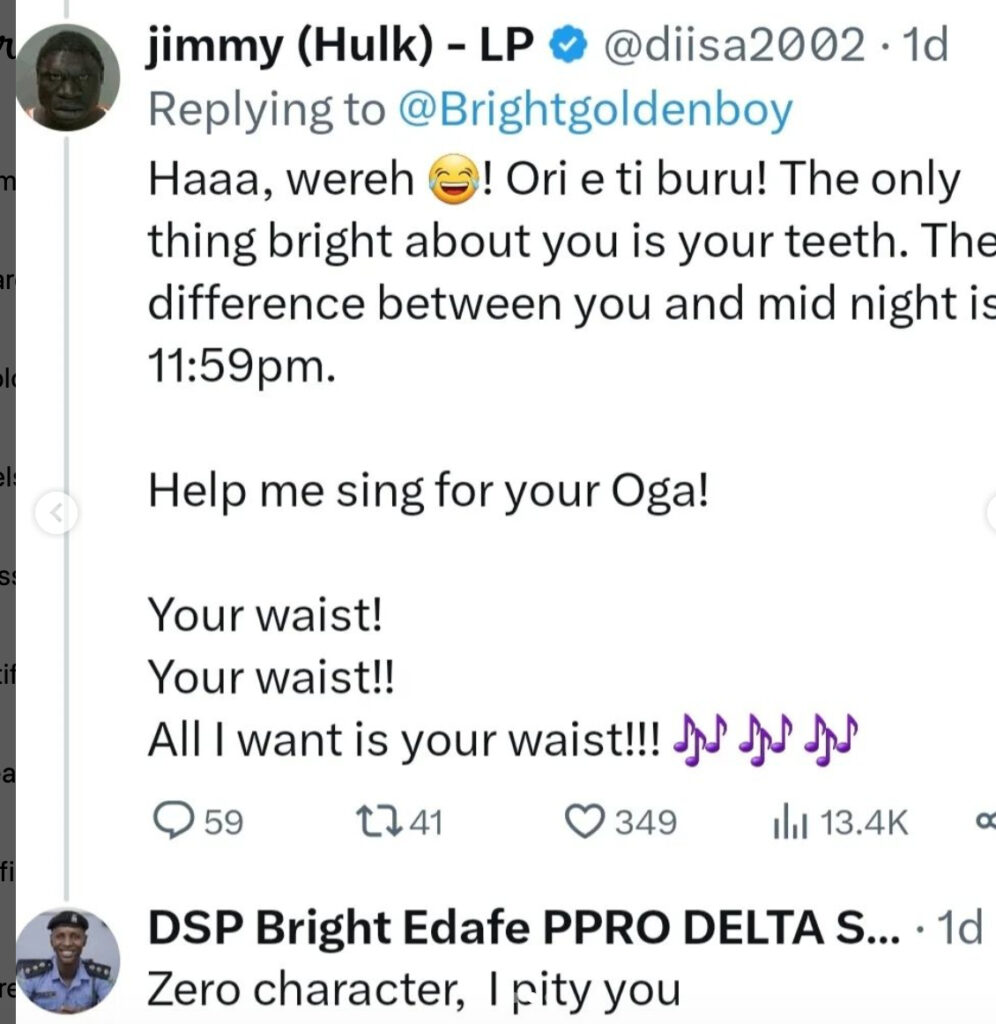Open the "Zero character, I pity you" reply

[414, 990]
